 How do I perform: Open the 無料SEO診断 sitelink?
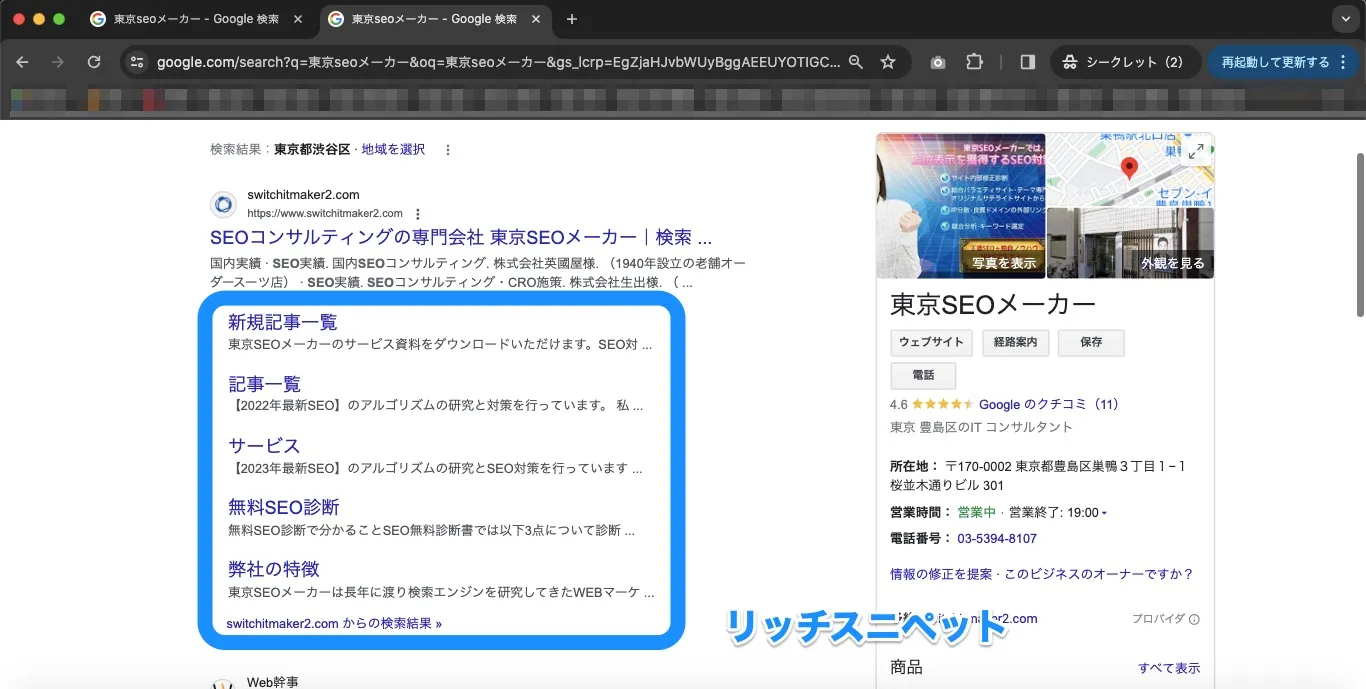[284, 507]
